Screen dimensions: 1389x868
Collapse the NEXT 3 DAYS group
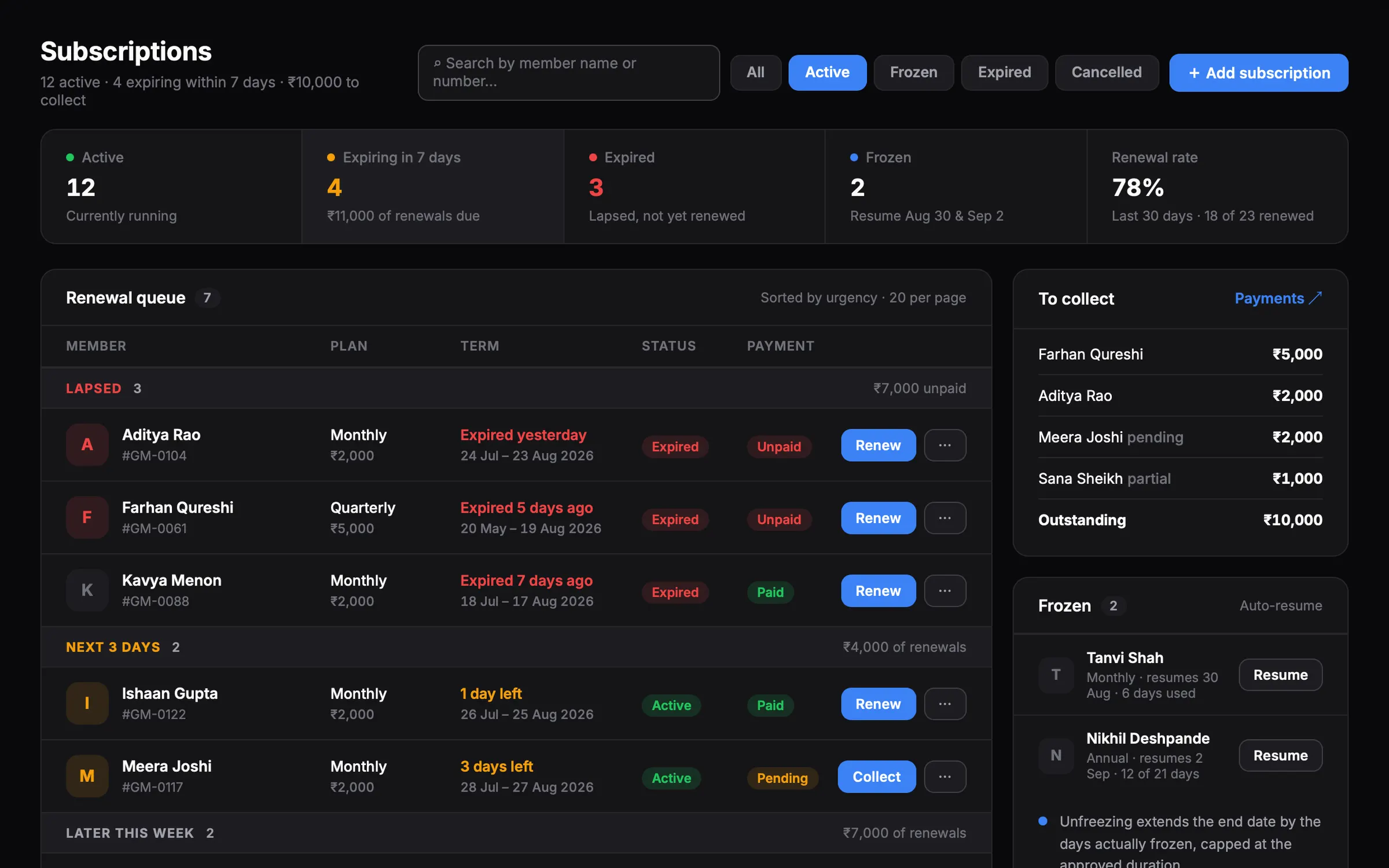pyautogui.click(x=516, y=647)
